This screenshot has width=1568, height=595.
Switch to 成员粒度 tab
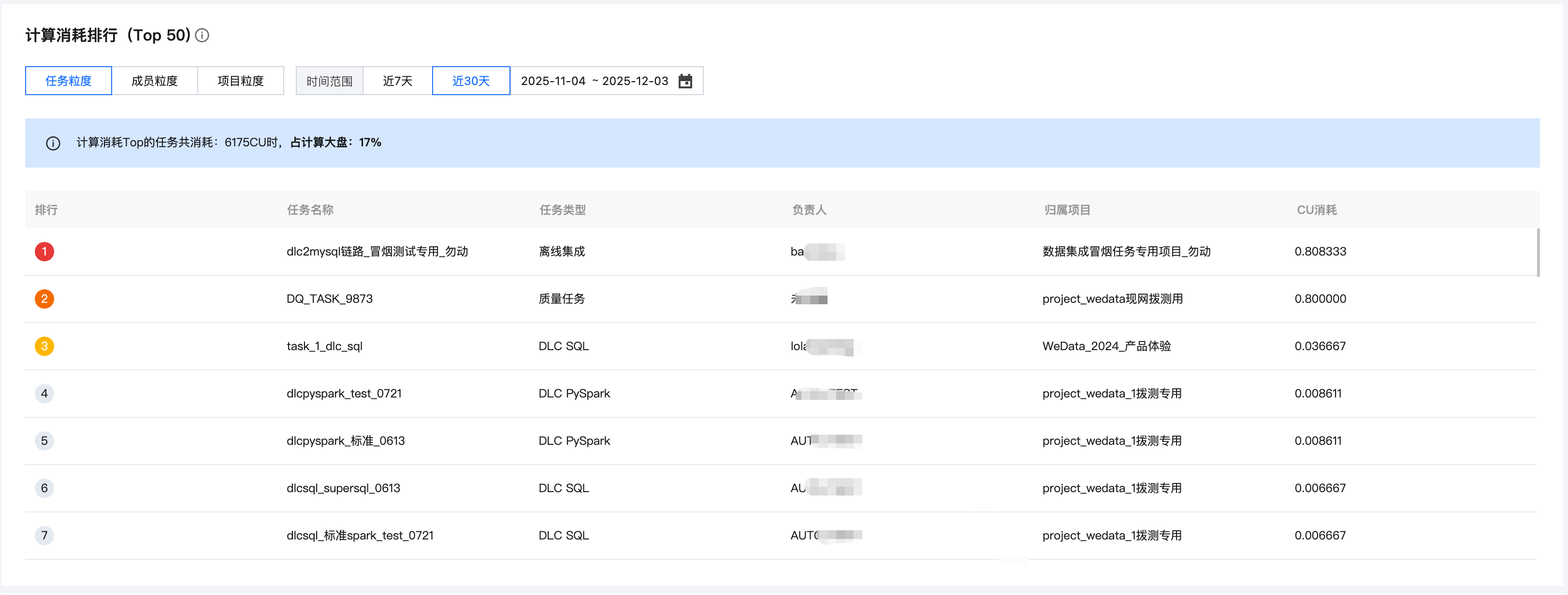[x=155, y=81]
